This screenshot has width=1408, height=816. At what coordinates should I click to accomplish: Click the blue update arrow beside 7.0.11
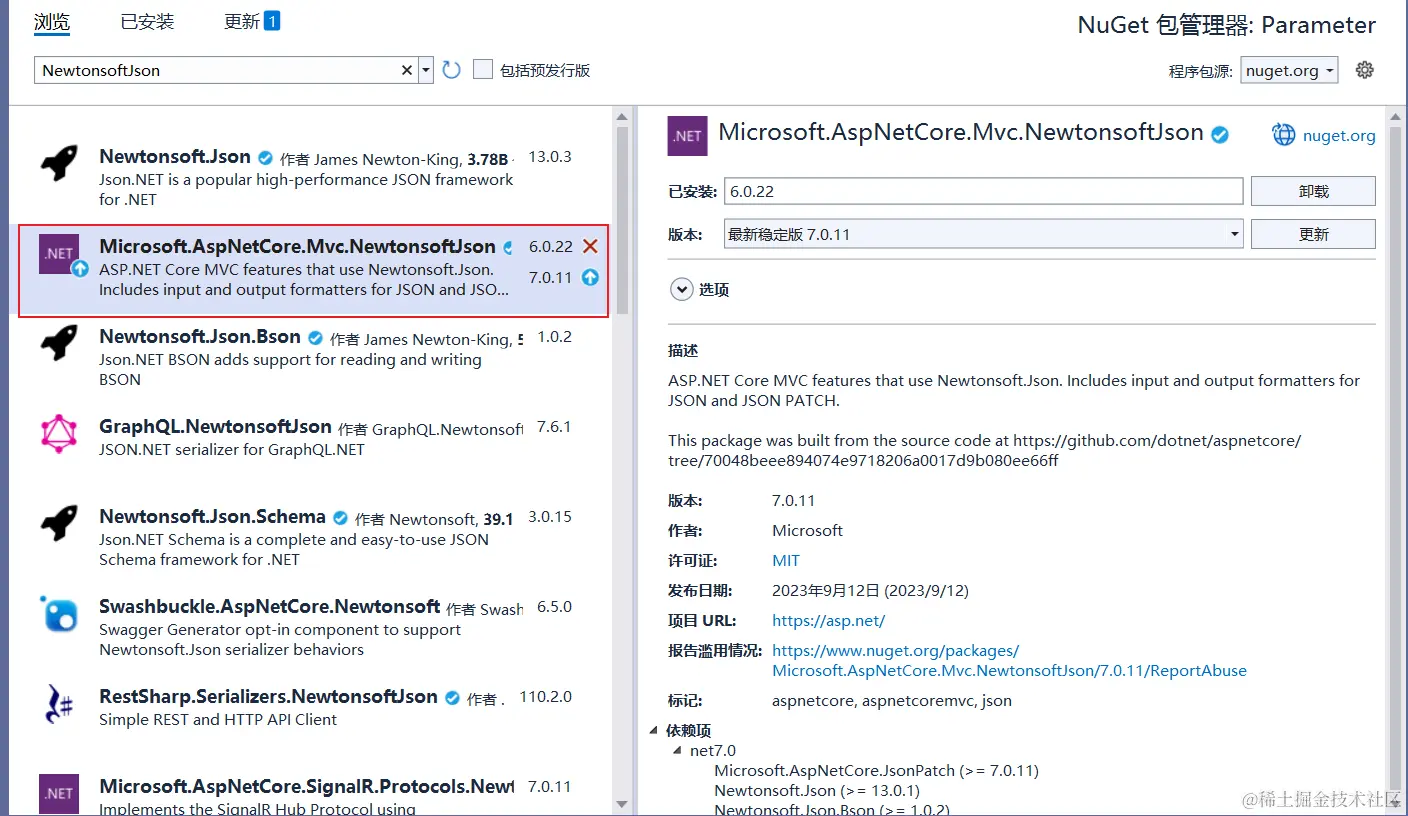(590, 277)
